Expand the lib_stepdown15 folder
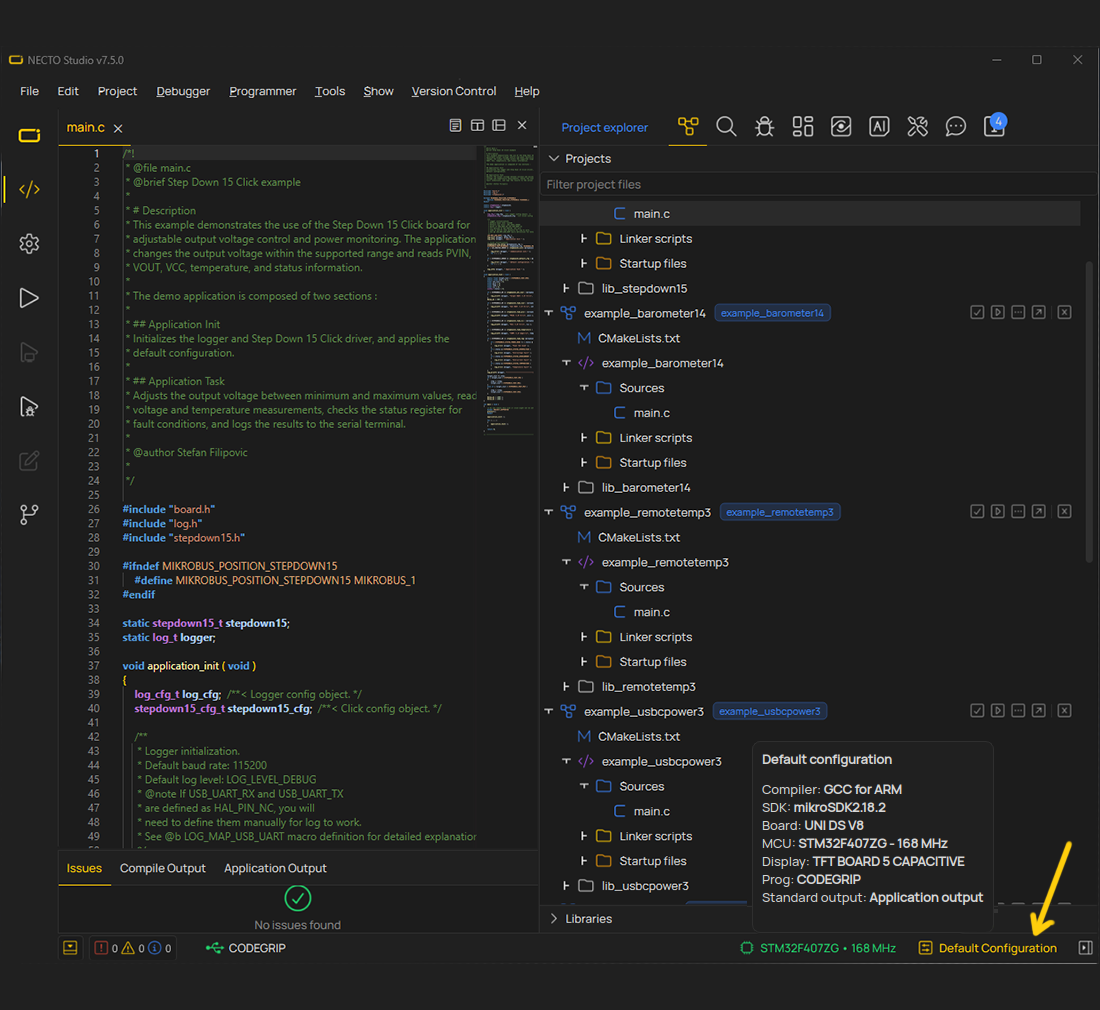1100x1010 pixels. click(x=566, y=288)
